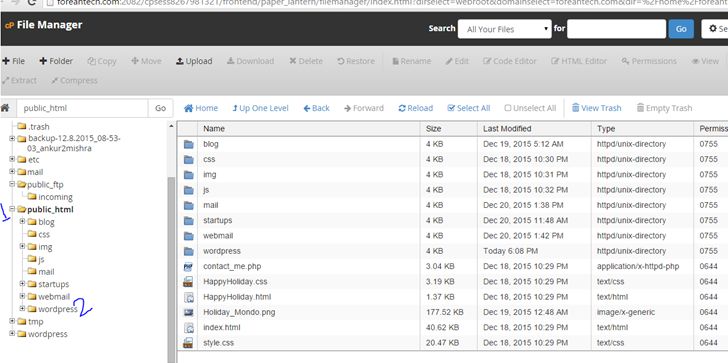Click the Edit toolbar button

pyautogui.click(x=457, y=61)
